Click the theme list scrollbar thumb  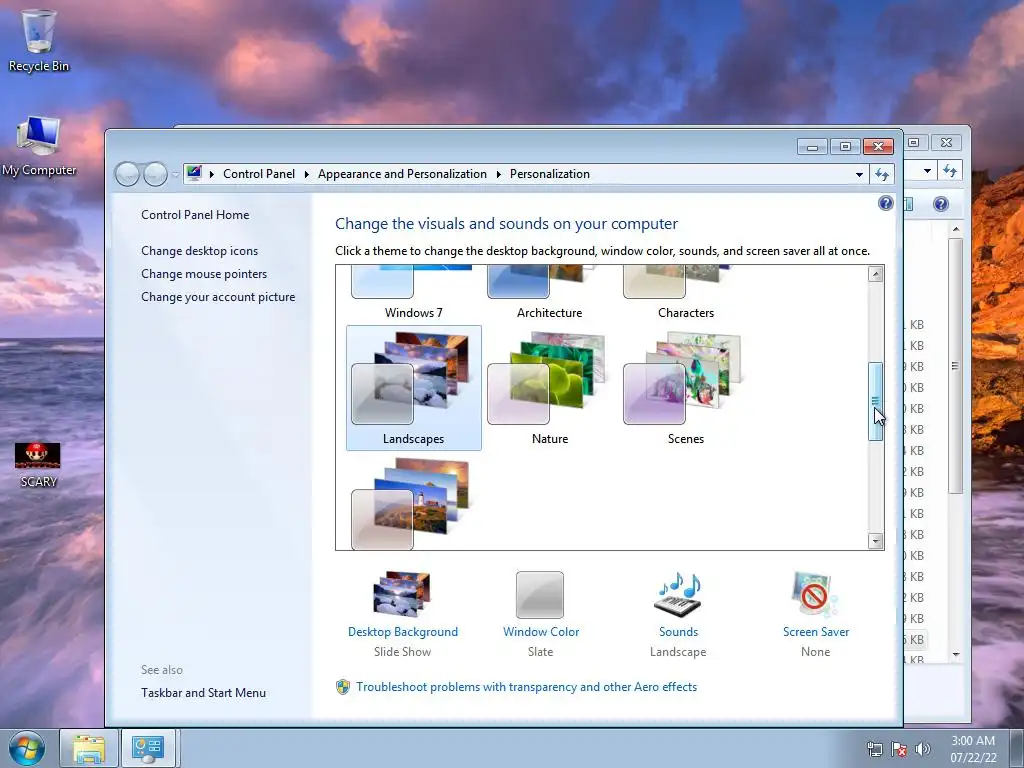[x=875, y=402]
